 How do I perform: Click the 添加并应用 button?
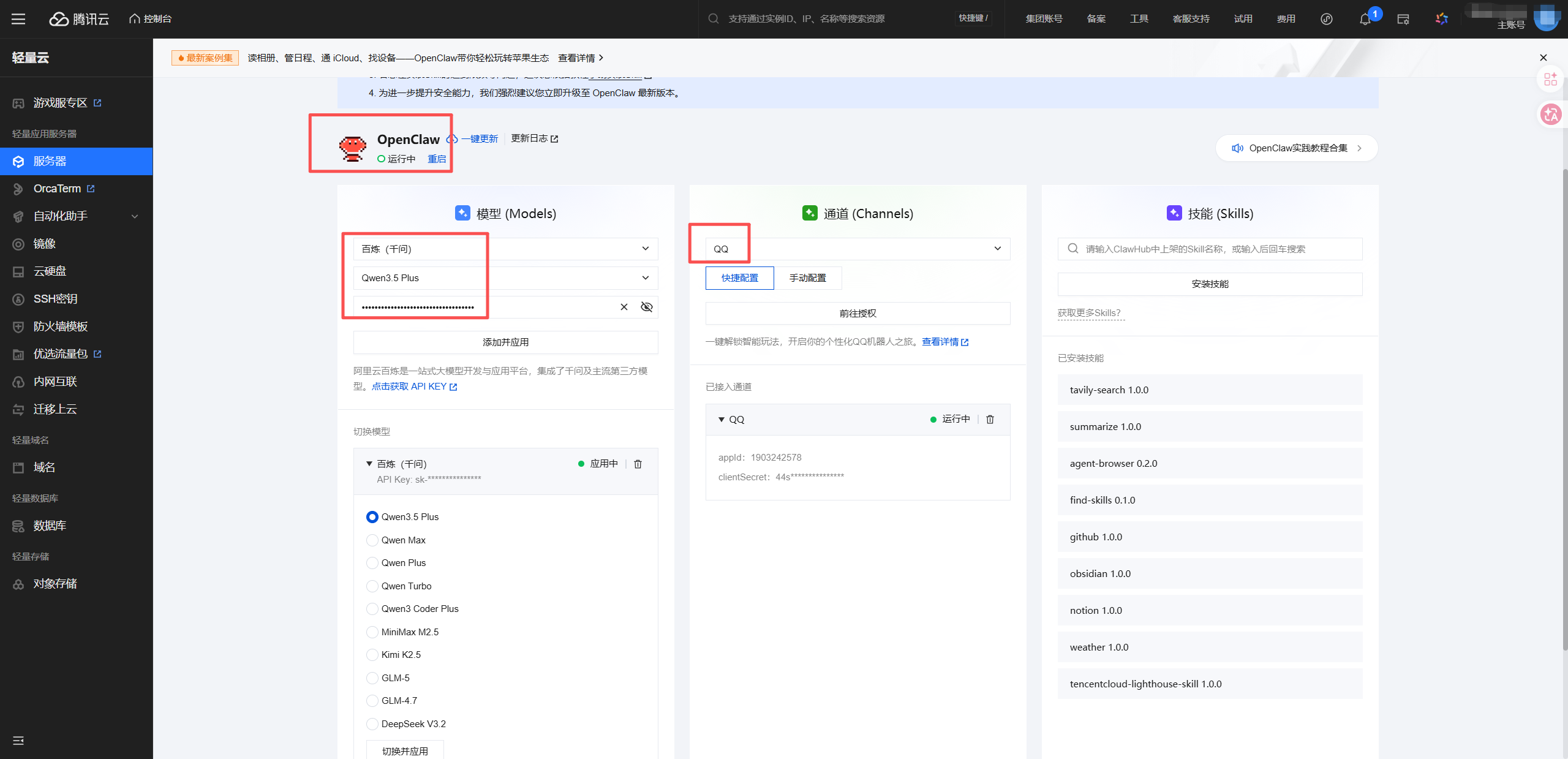pos(505,342)
